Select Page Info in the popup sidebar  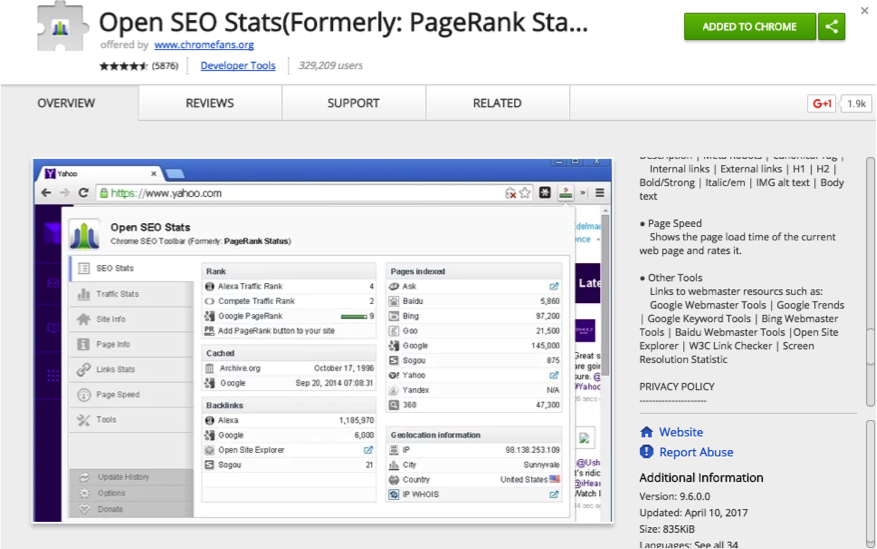click(x=131, y=344)
